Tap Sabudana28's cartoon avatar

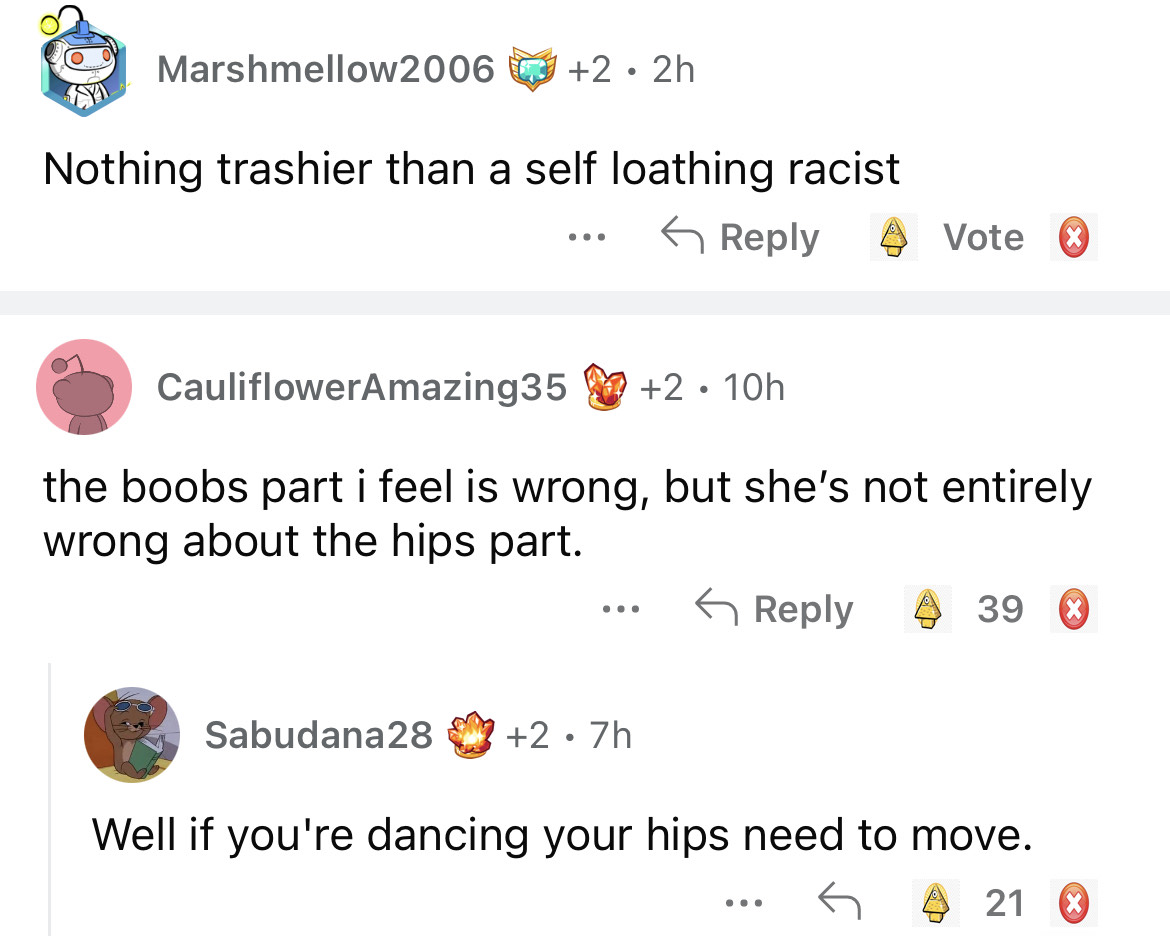pyautogui.click(x=132, y=734)
